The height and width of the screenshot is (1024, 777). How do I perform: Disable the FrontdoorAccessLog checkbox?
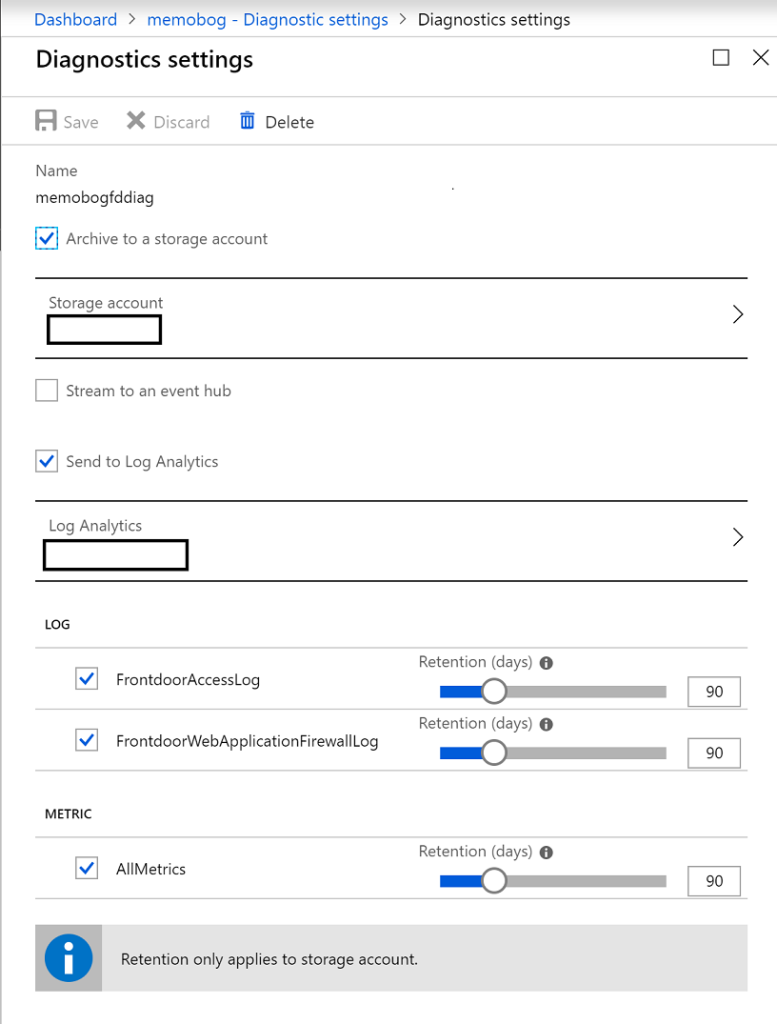coord(87,679)
